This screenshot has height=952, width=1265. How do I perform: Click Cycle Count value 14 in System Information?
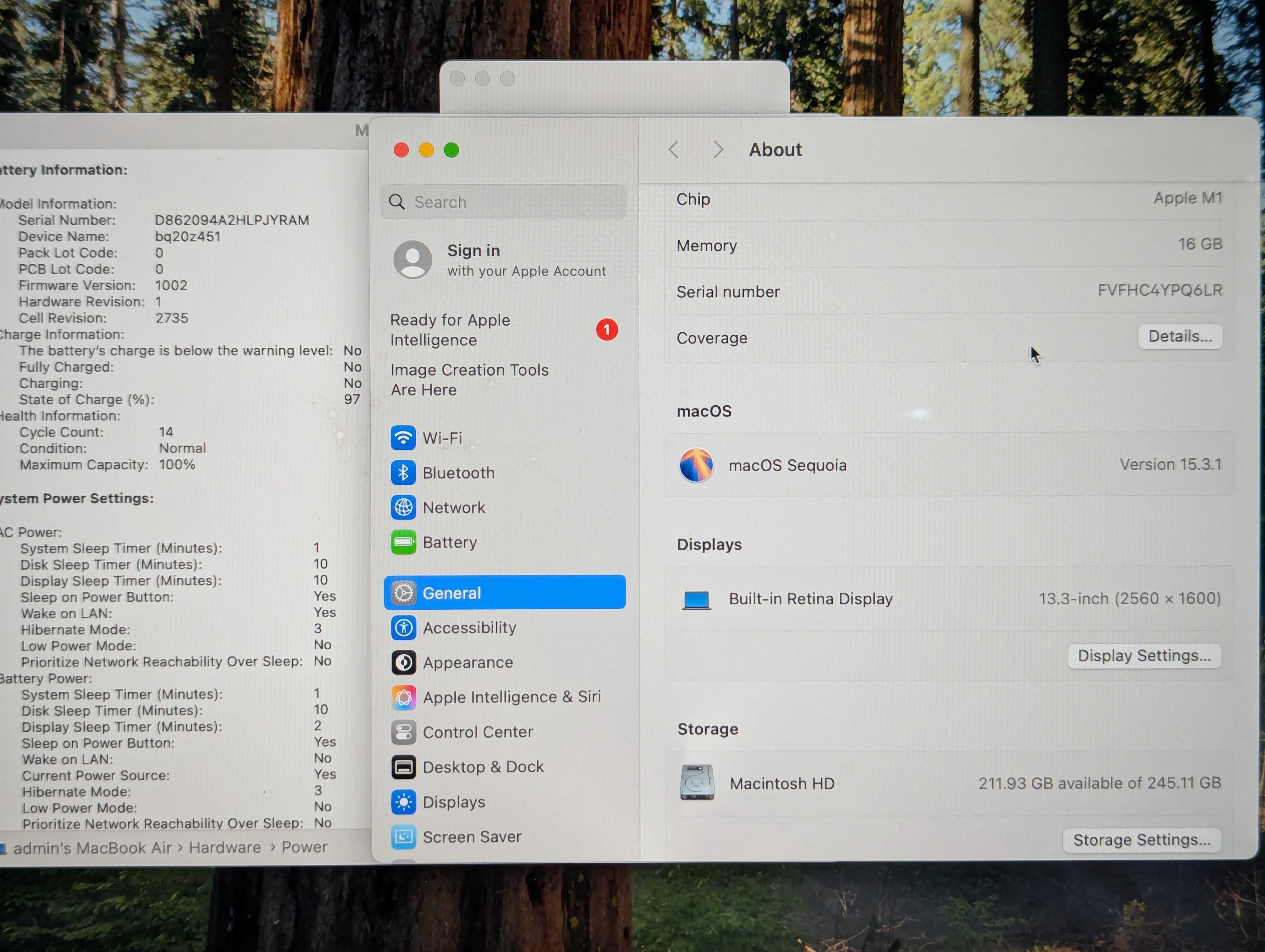(x=166, y=431)
